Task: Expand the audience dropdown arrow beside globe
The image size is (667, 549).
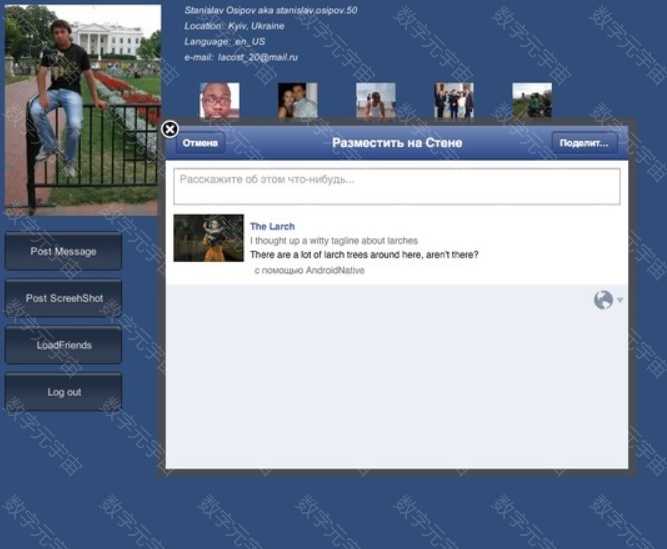Action: click(x=620, y=301)
